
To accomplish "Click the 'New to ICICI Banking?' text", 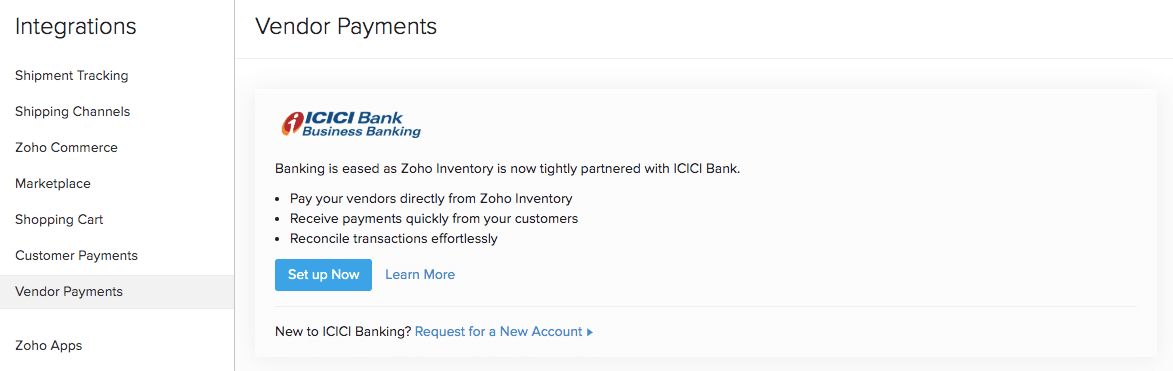I will [343, 331].
